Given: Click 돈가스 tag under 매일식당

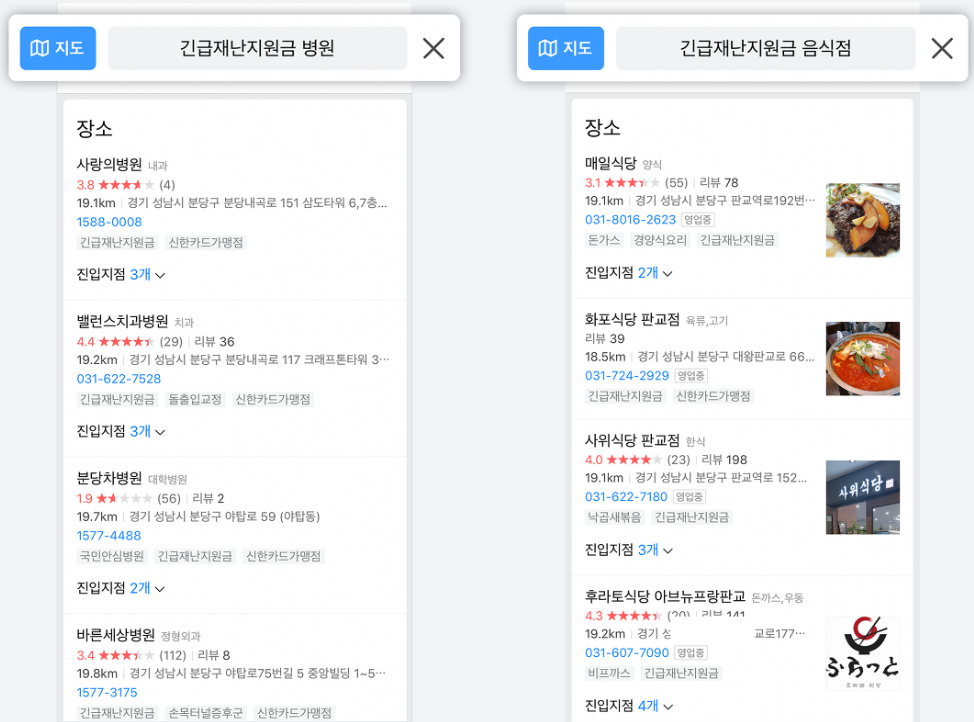Looking at the screenshot, I should (604, 240).
